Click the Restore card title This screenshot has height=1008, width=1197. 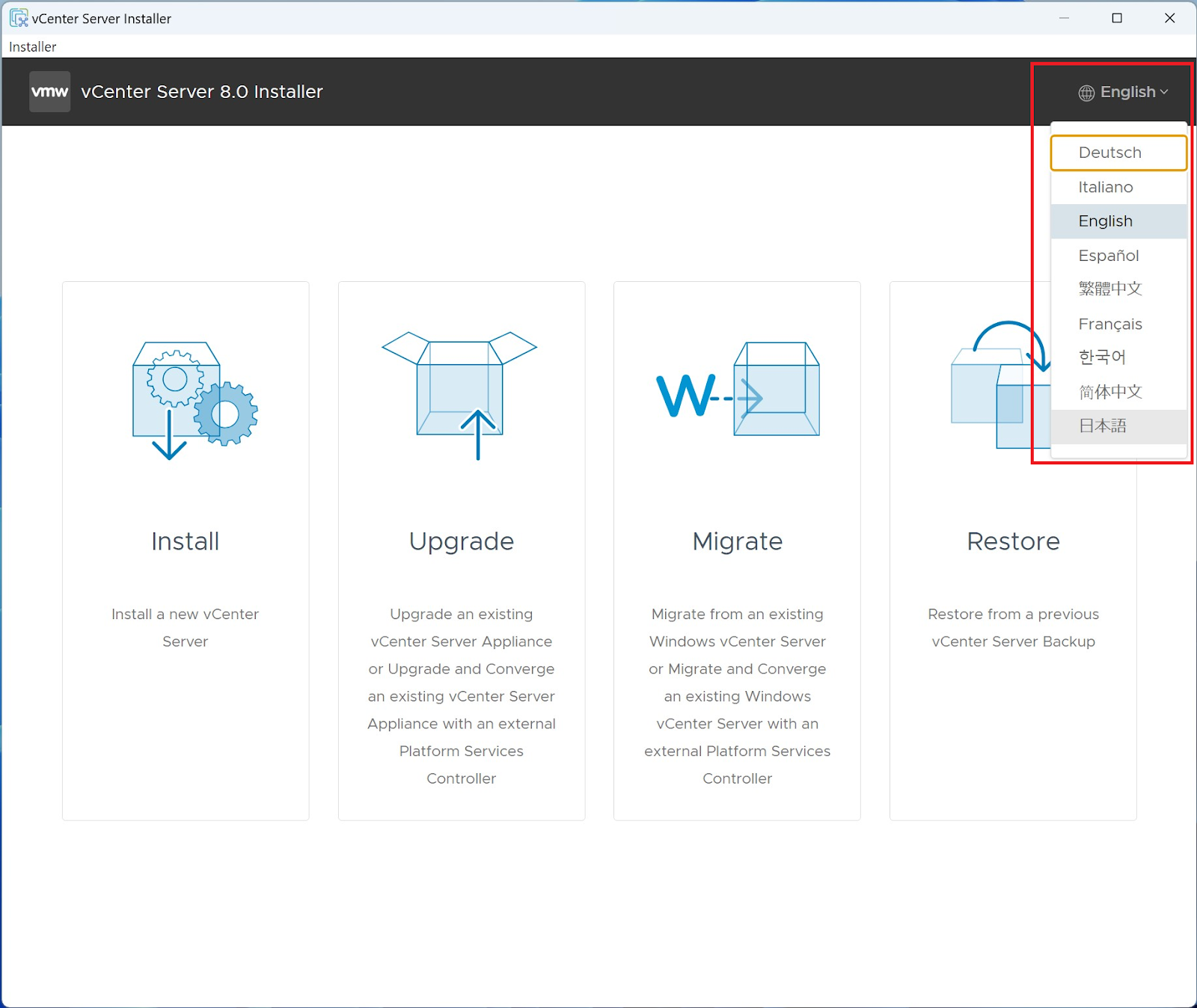pyautogui.click(x=1014, y=541)
